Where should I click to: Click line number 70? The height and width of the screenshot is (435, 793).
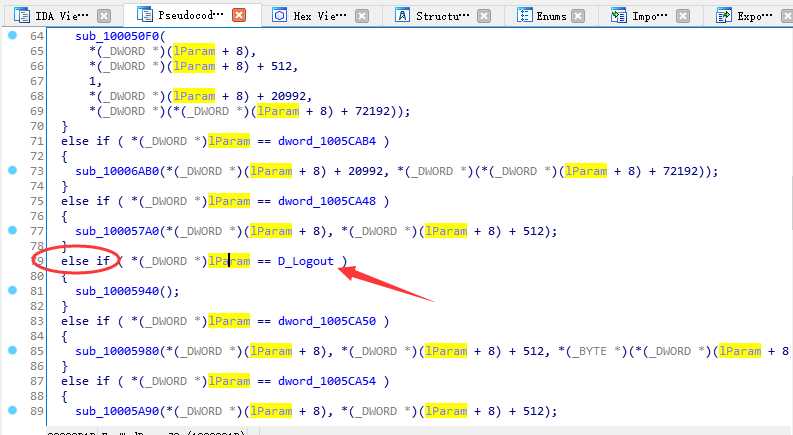36,126
